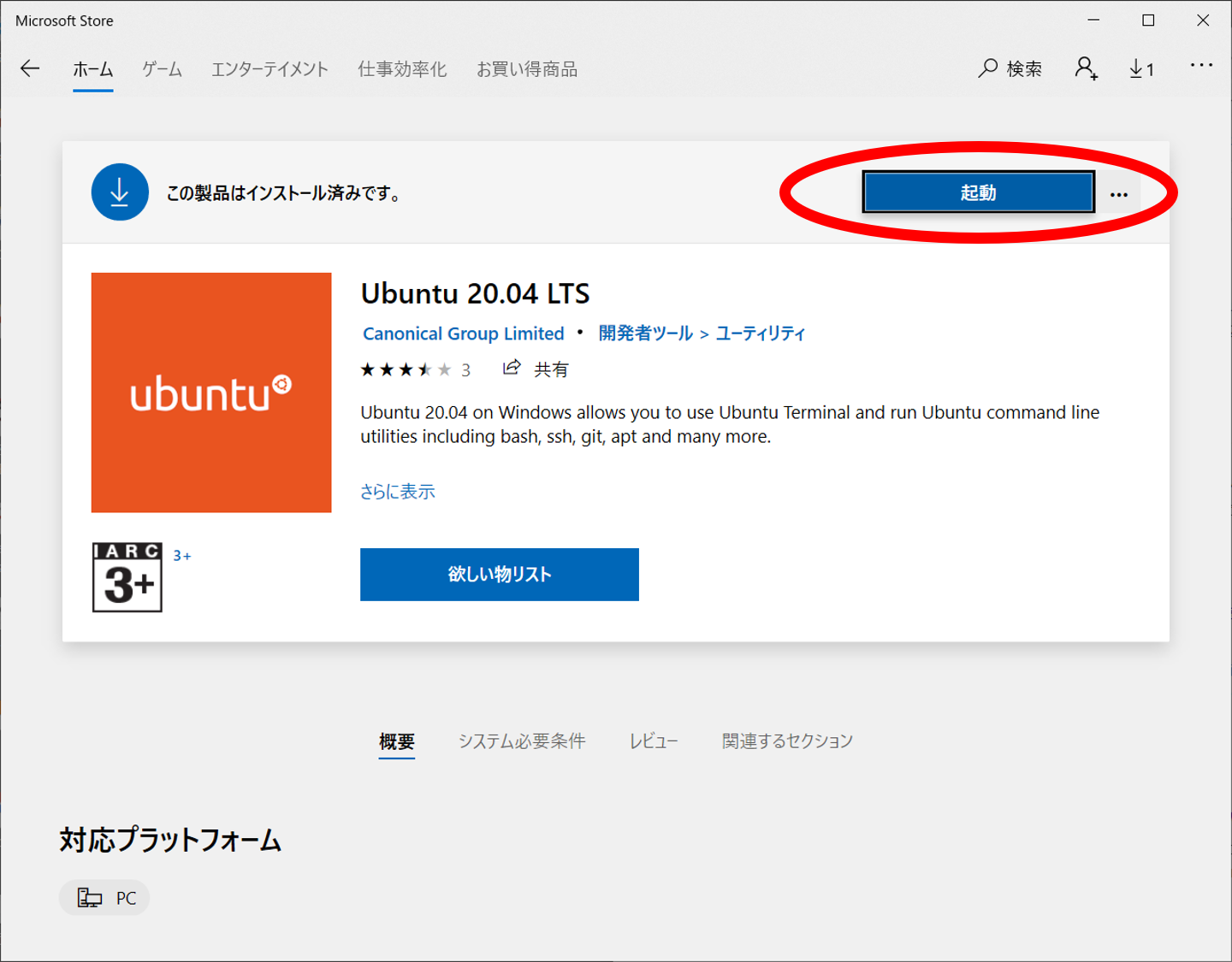Open the レビュー tab

654,741
